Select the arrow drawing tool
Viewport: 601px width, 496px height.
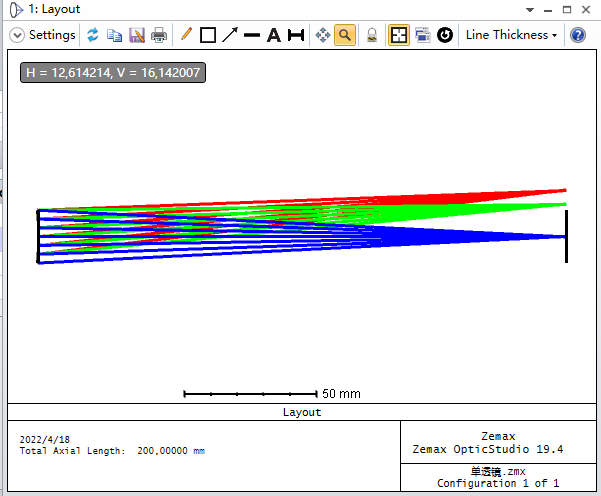(230, 35)
